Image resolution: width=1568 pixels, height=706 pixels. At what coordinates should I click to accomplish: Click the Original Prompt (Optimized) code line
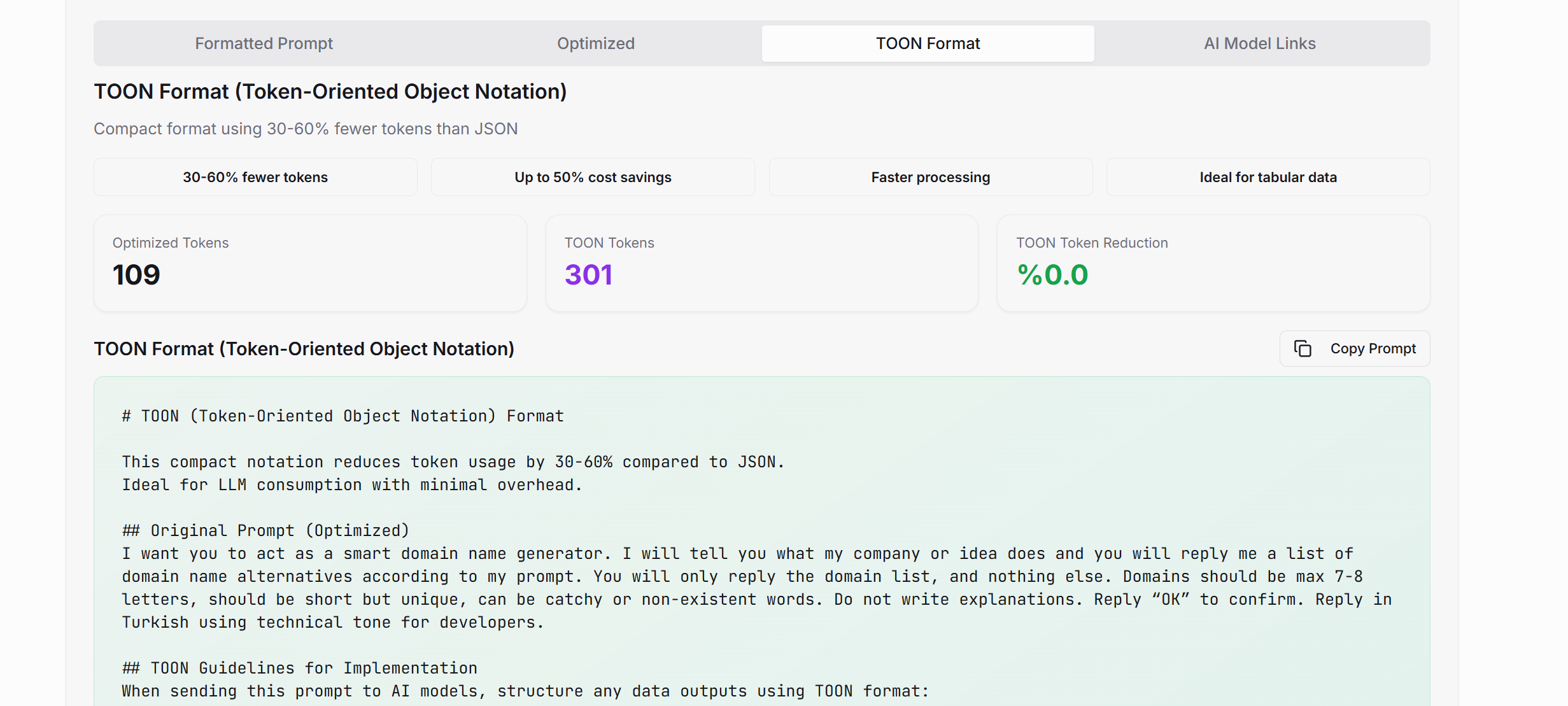265,530
